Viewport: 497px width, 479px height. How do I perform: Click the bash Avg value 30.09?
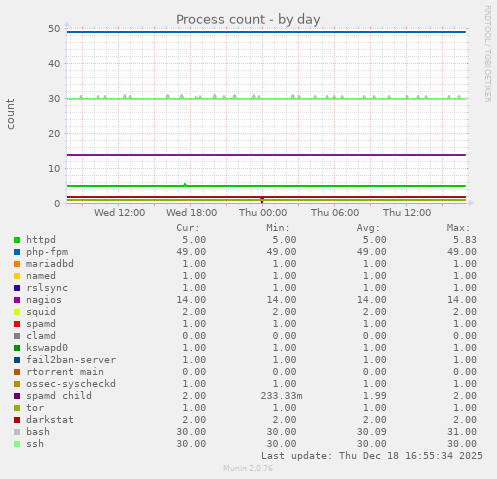[372, 432]
